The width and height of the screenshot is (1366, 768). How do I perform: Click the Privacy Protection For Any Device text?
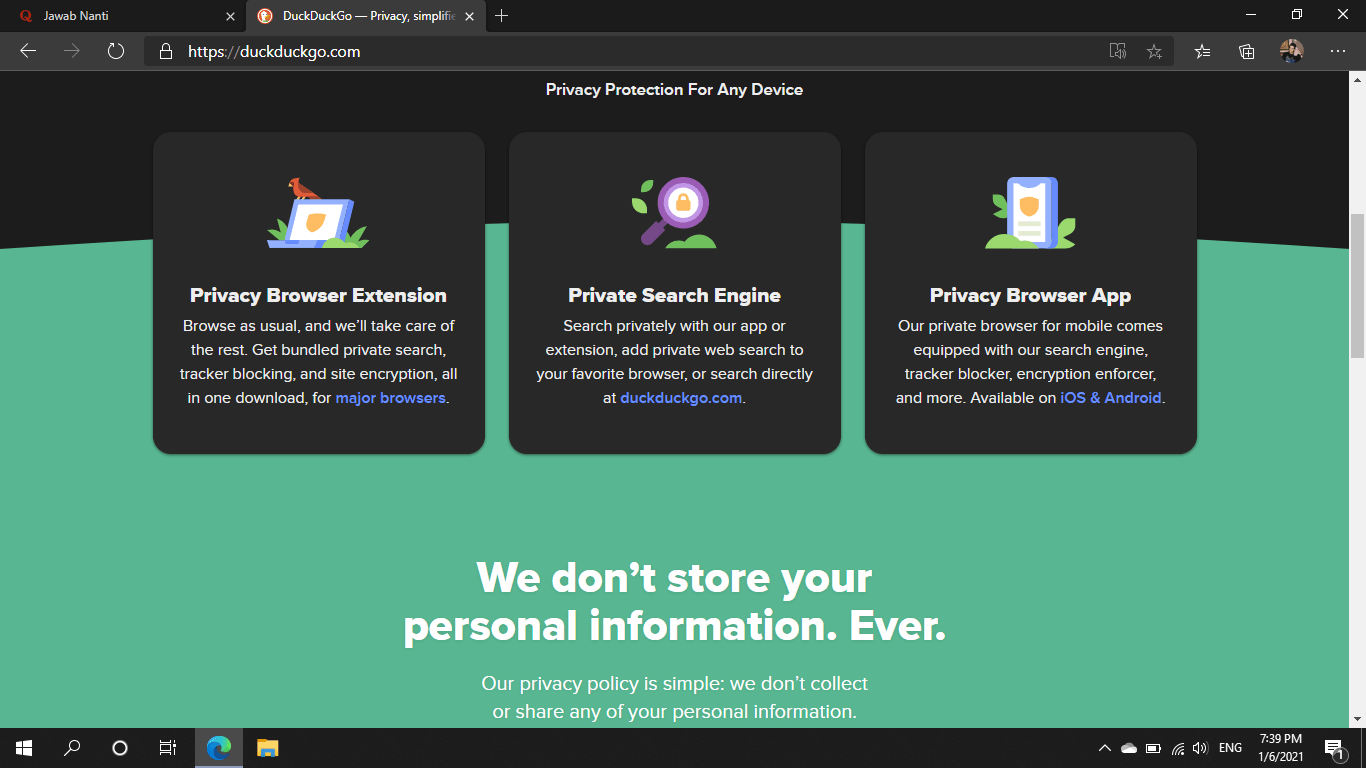pyautogui.click(x=674, y=89)
